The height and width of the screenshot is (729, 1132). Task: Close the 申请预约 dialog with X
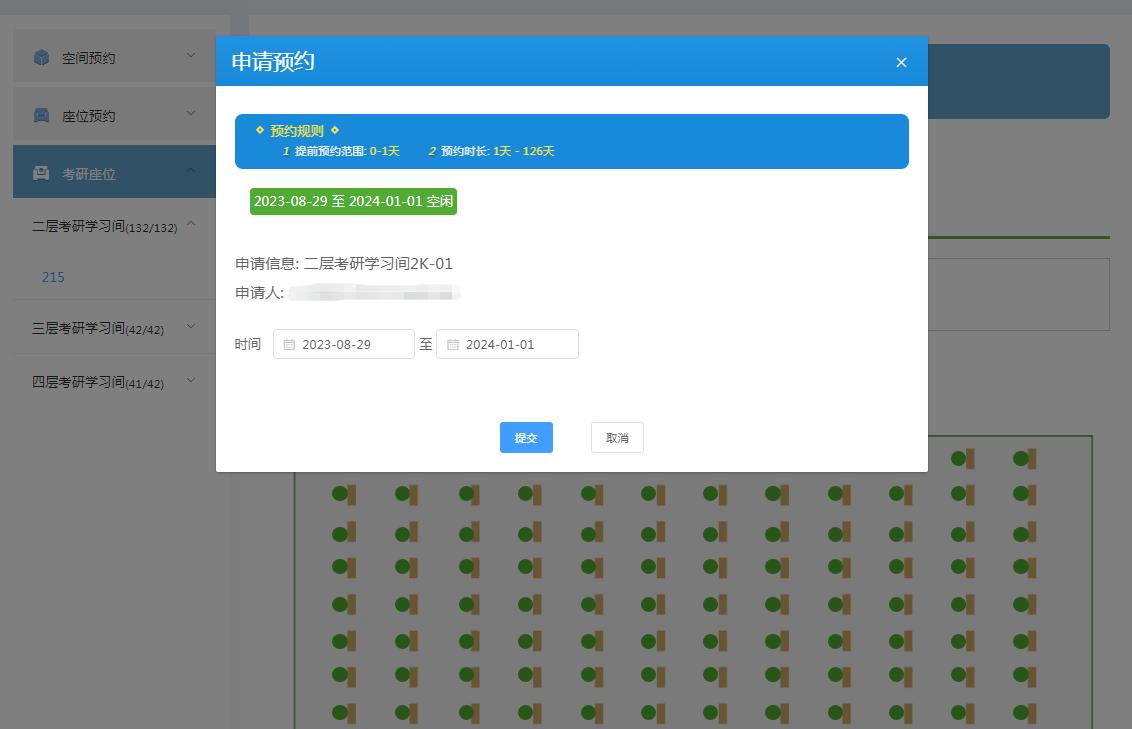pos(901,62)
